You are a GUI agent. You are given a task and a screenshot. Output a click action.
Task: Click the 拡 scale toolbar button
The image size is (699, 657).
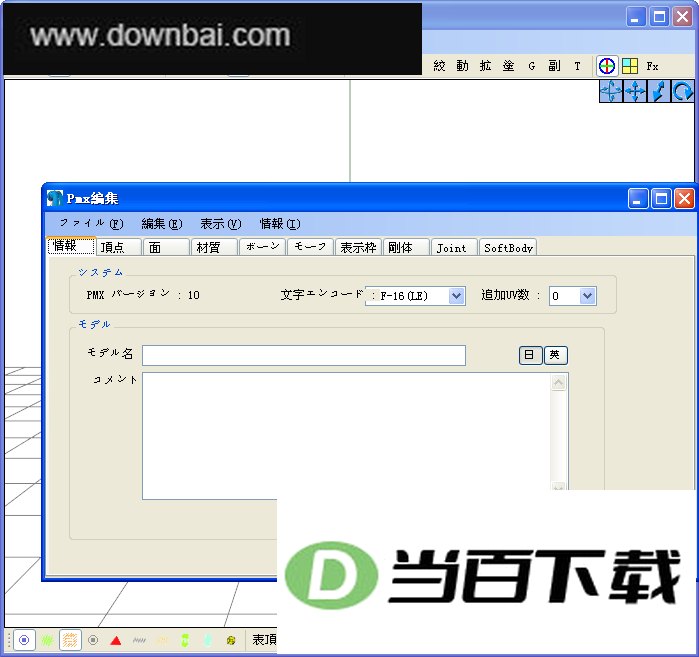(485, 66)
